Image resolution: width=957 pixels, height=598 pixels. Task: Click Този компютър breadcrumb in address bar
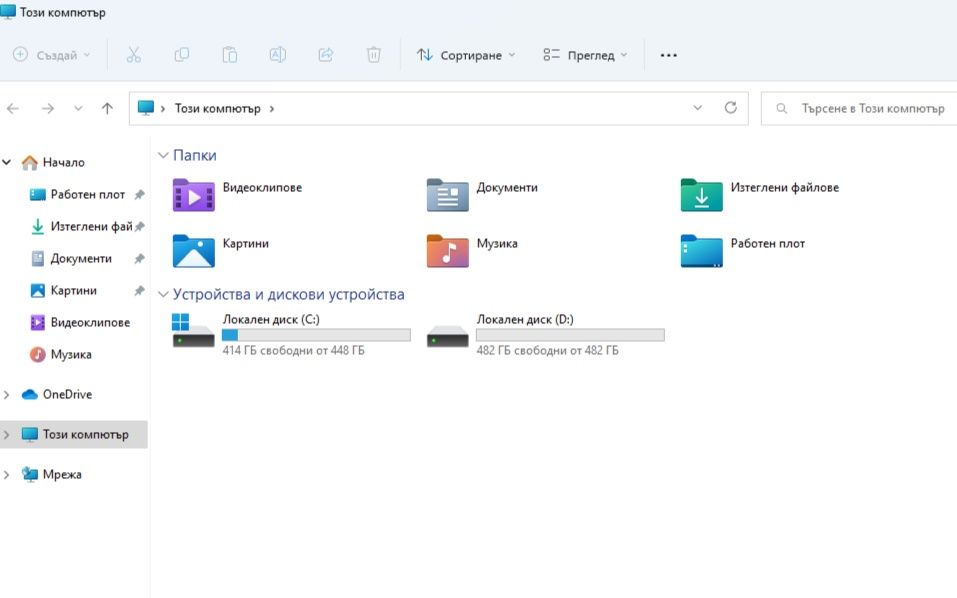click(217, 109)
